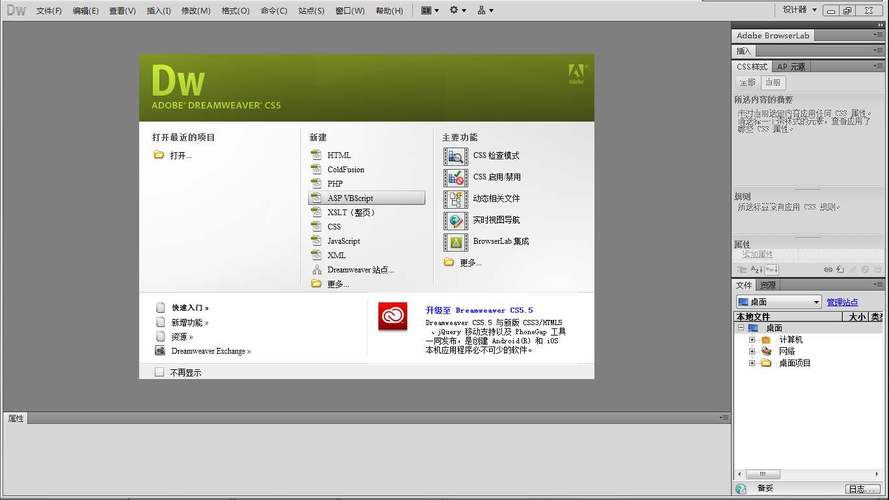This screenshot has width=889, height=500.
Task: Click the Dw logo in the menu bar
Action: coord(16,10)
